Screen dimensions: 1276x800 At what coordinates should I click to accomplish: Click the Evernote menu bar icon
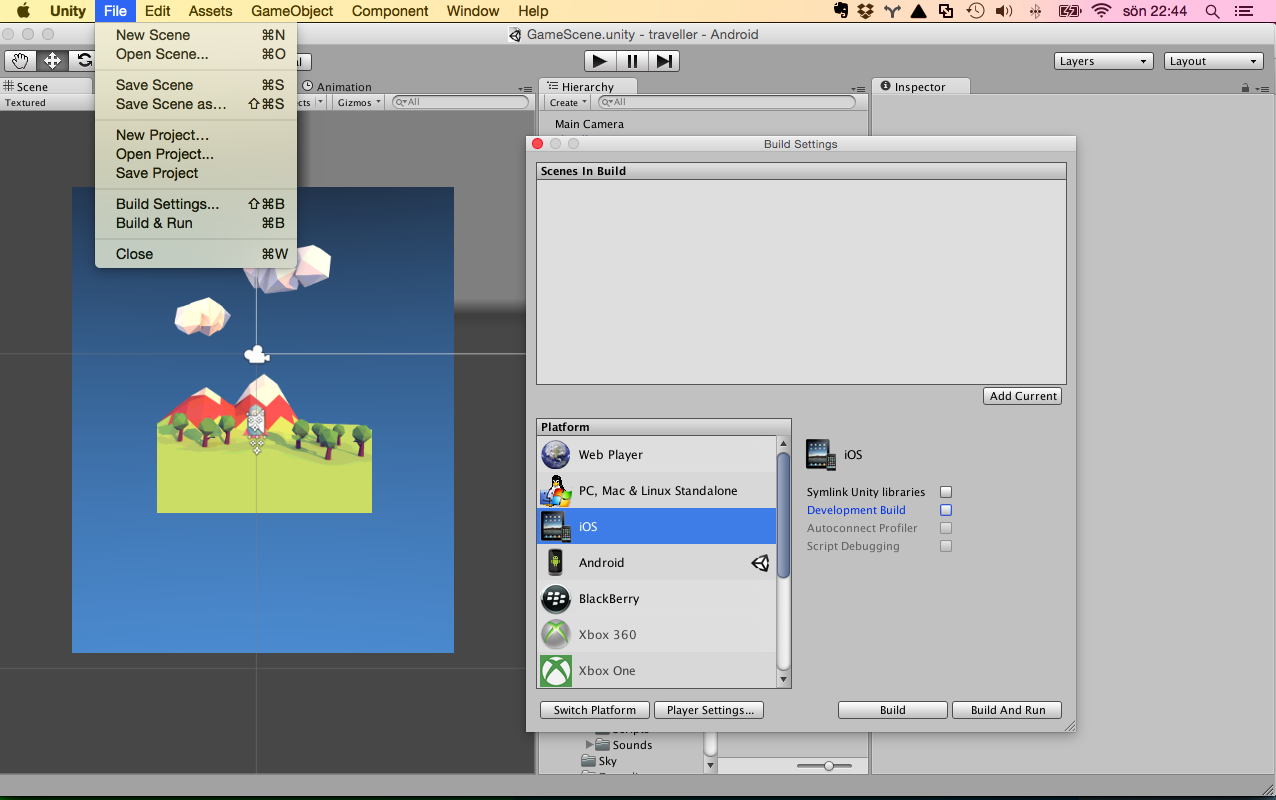[841, 11]
